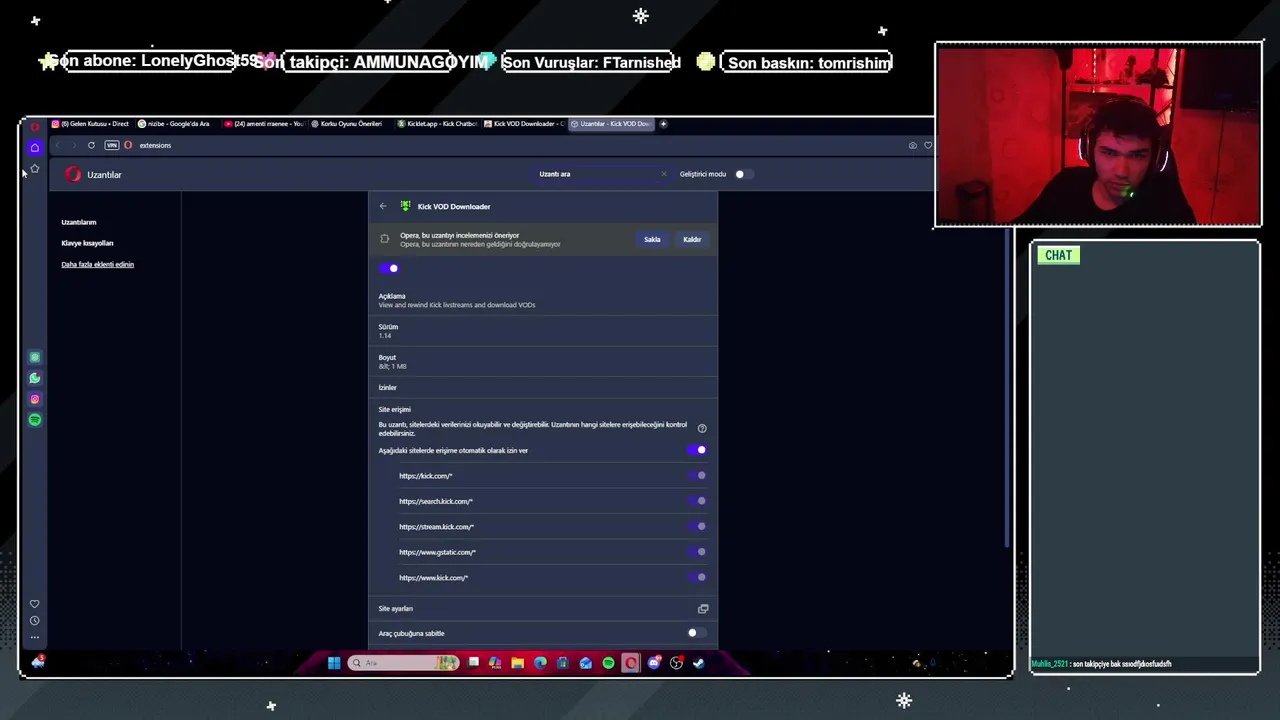Image resolution: width=1280 pixels, height=720 pixels.
Task: Open the Site ayarları row
Action: [x=543, y=608]
